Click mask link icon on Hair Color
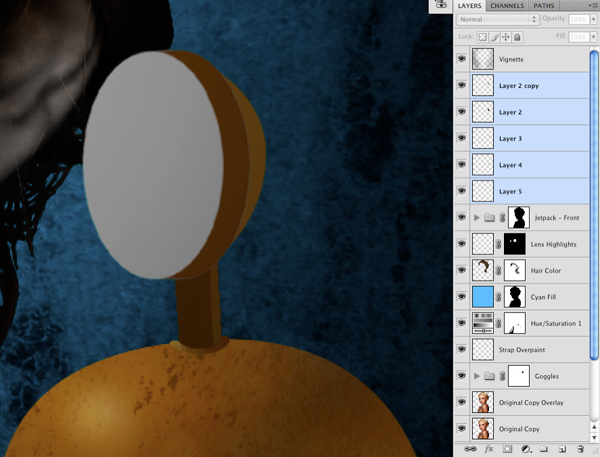 (498, 271)
